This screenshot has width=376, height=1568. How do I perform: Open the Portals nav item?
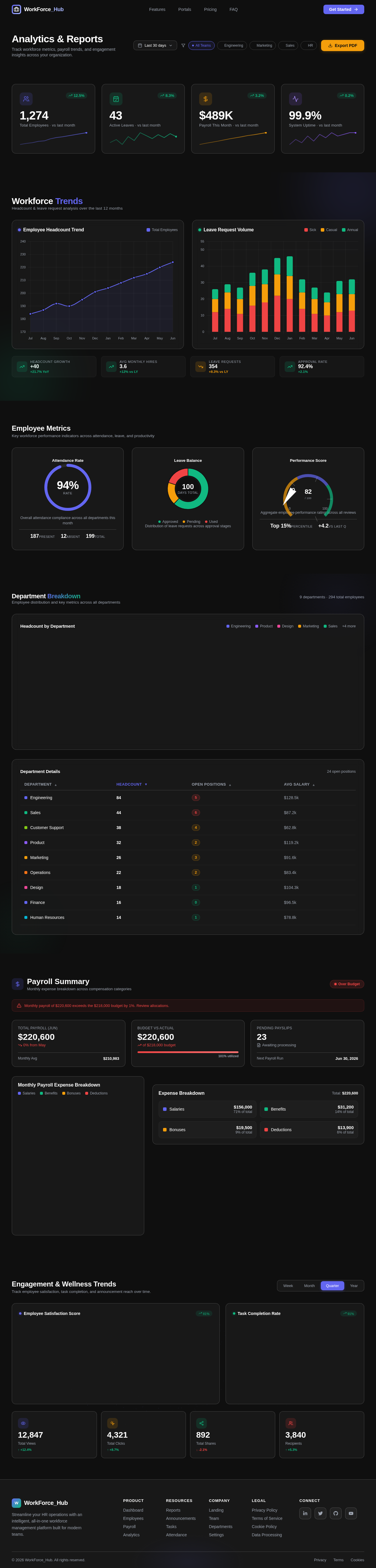[185, 10]
